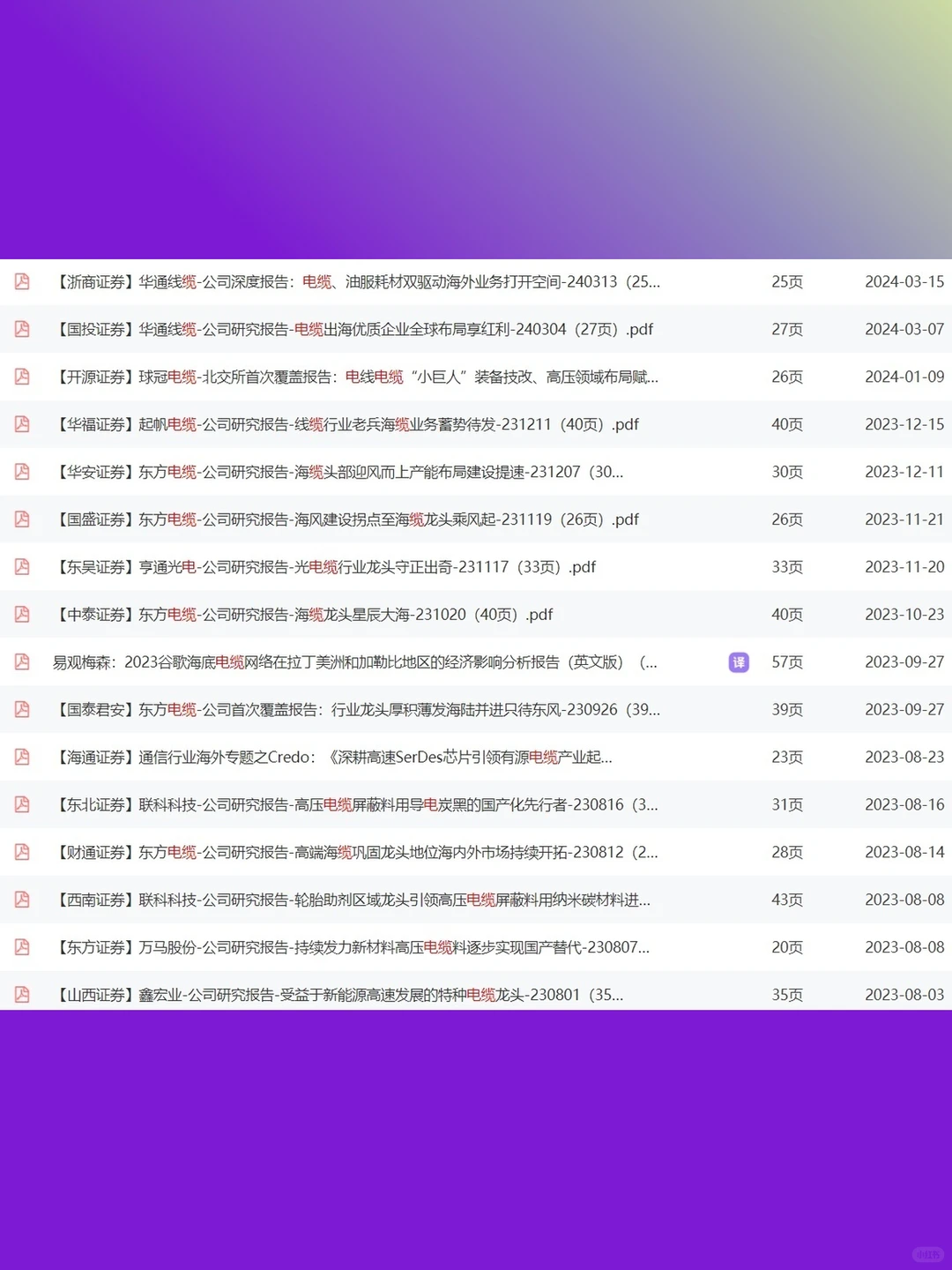
Task: Open 东方证券 万马股份 公司研究报告
Action: coord(352,949)
